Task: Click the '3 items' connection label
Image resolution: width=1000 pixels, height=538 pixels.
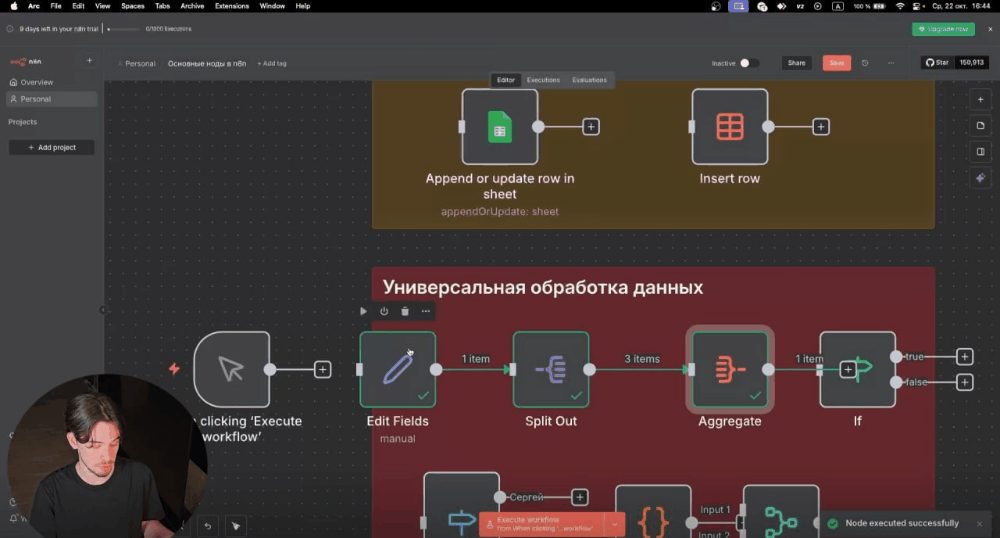Action: click(x=642, y=359)
